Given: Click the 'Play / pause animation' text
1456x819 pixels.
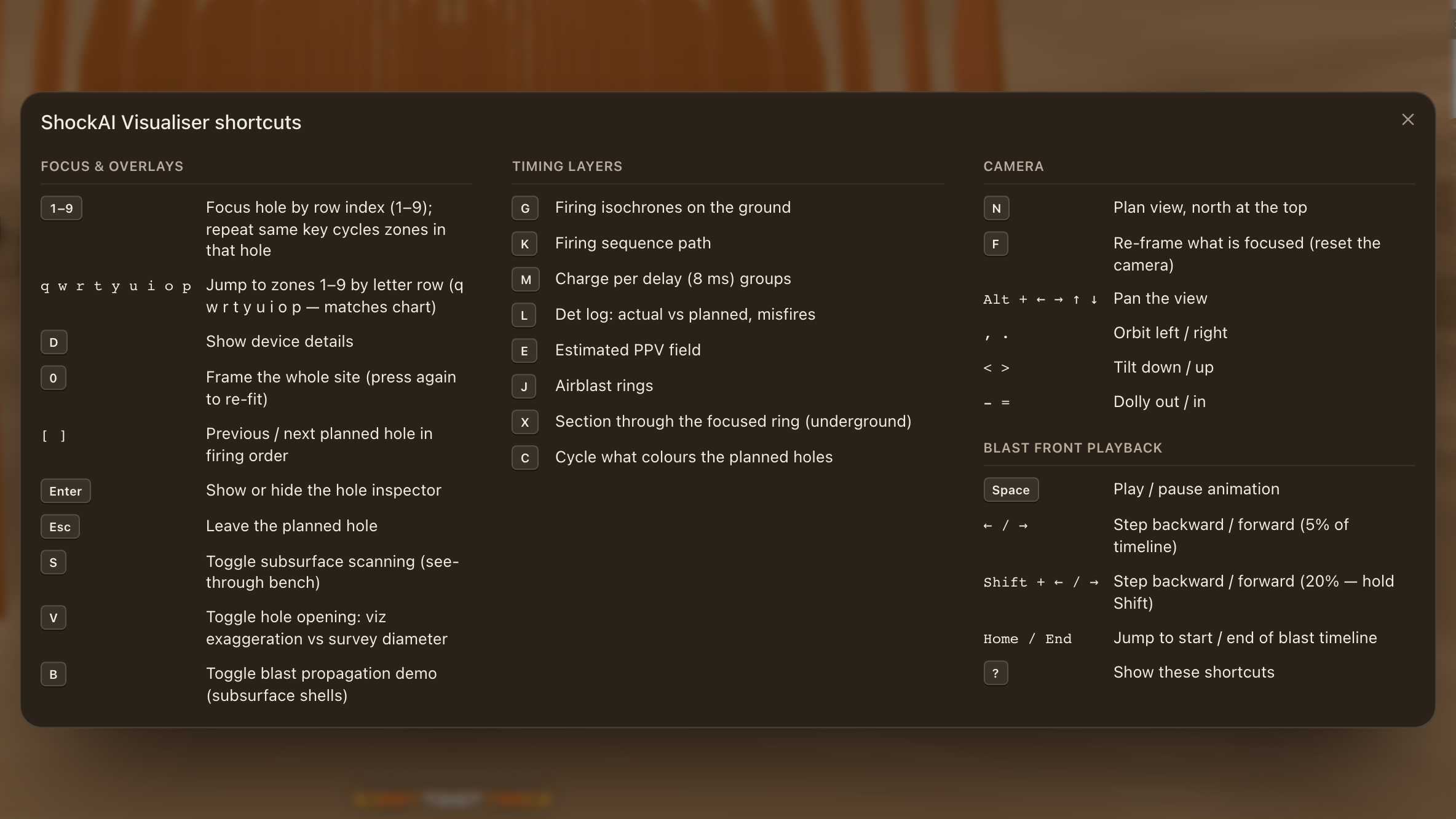Looking at the screenshot, I should 1196,489.
